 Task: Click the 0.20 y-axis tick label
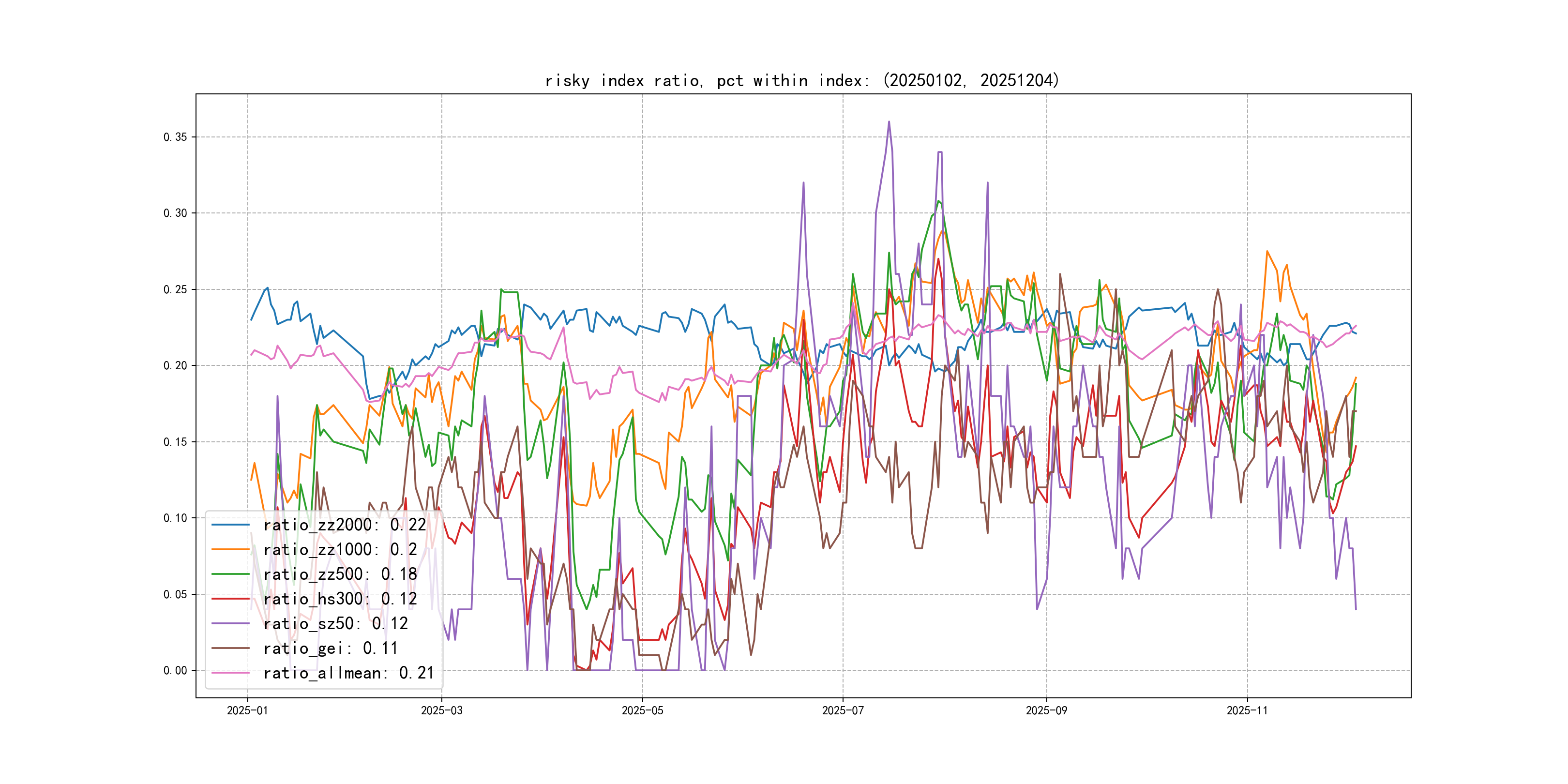pyautogui.click(x=175, y=365)
